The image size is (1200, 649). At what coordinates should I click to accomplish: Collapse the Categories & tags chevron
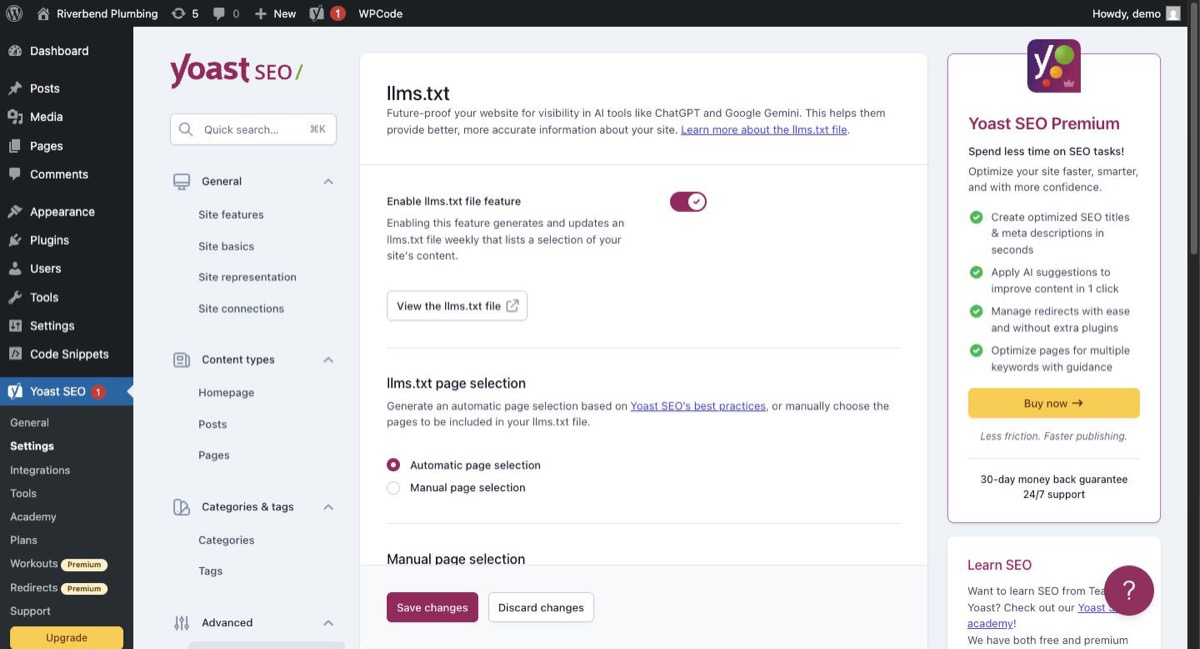[328, 507]
